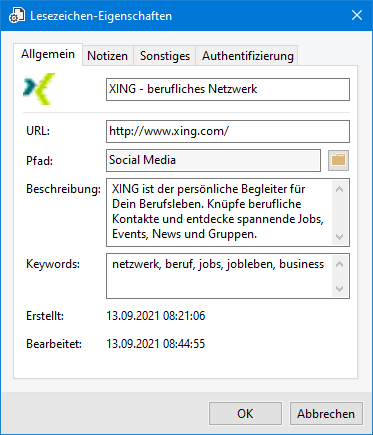Screen dimensions: 373x435
Task: Click the Beschreibung scroll up arrow
Action: pyautogui.click(x=340, y=189)
